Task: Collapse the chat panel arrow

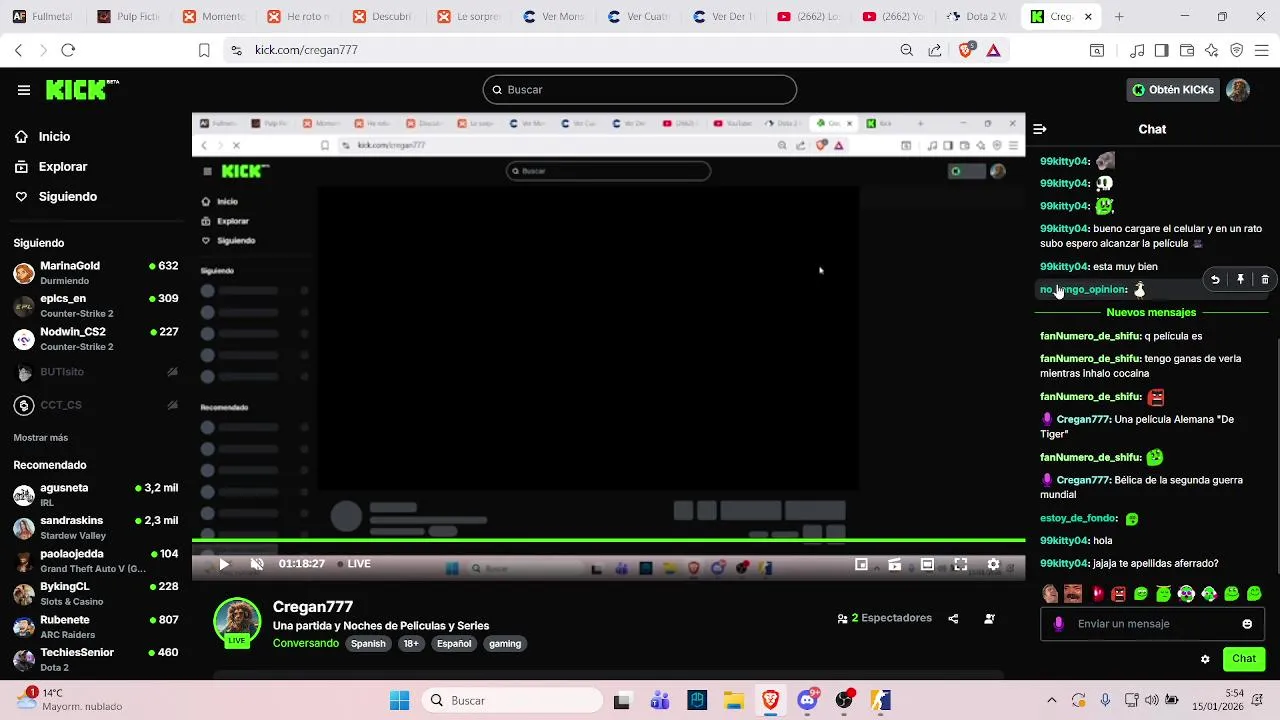Action: 1040,129
